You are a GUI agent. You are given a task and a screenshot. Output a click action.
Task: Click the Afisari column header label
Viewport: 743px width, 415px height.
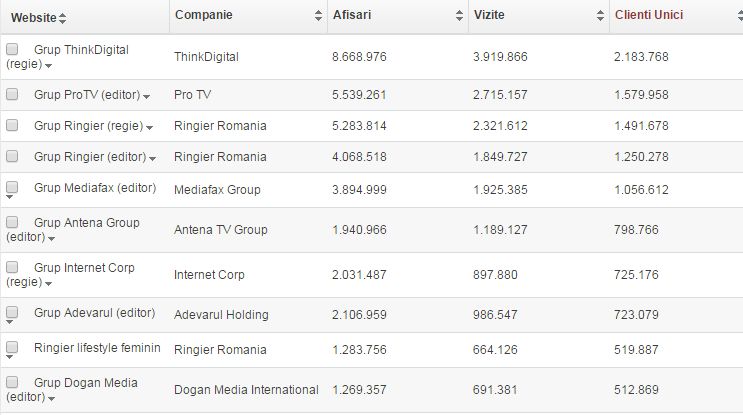click(352, 15)
